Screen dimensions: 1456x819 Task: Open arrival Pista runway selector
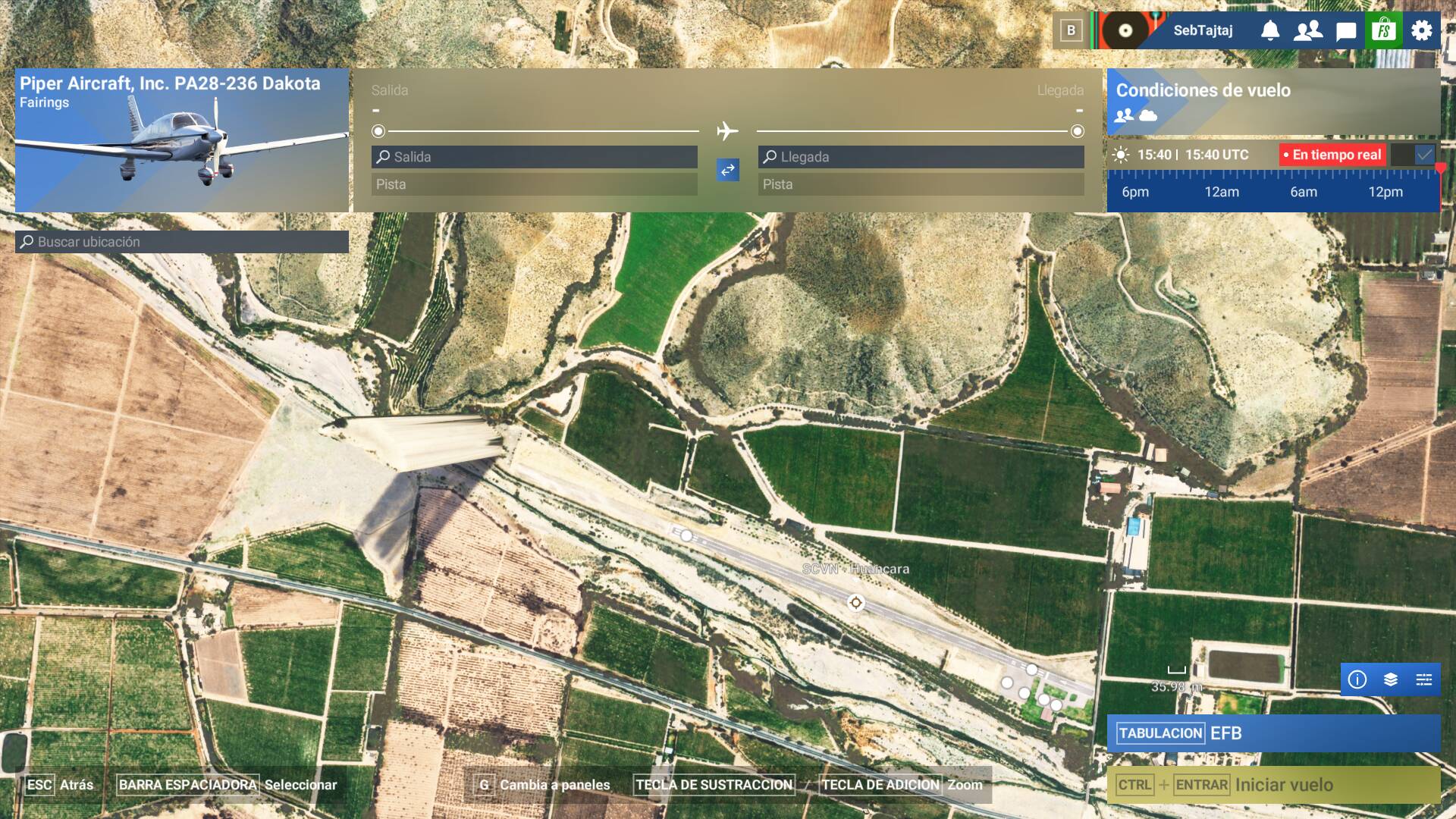coord(921,184)
